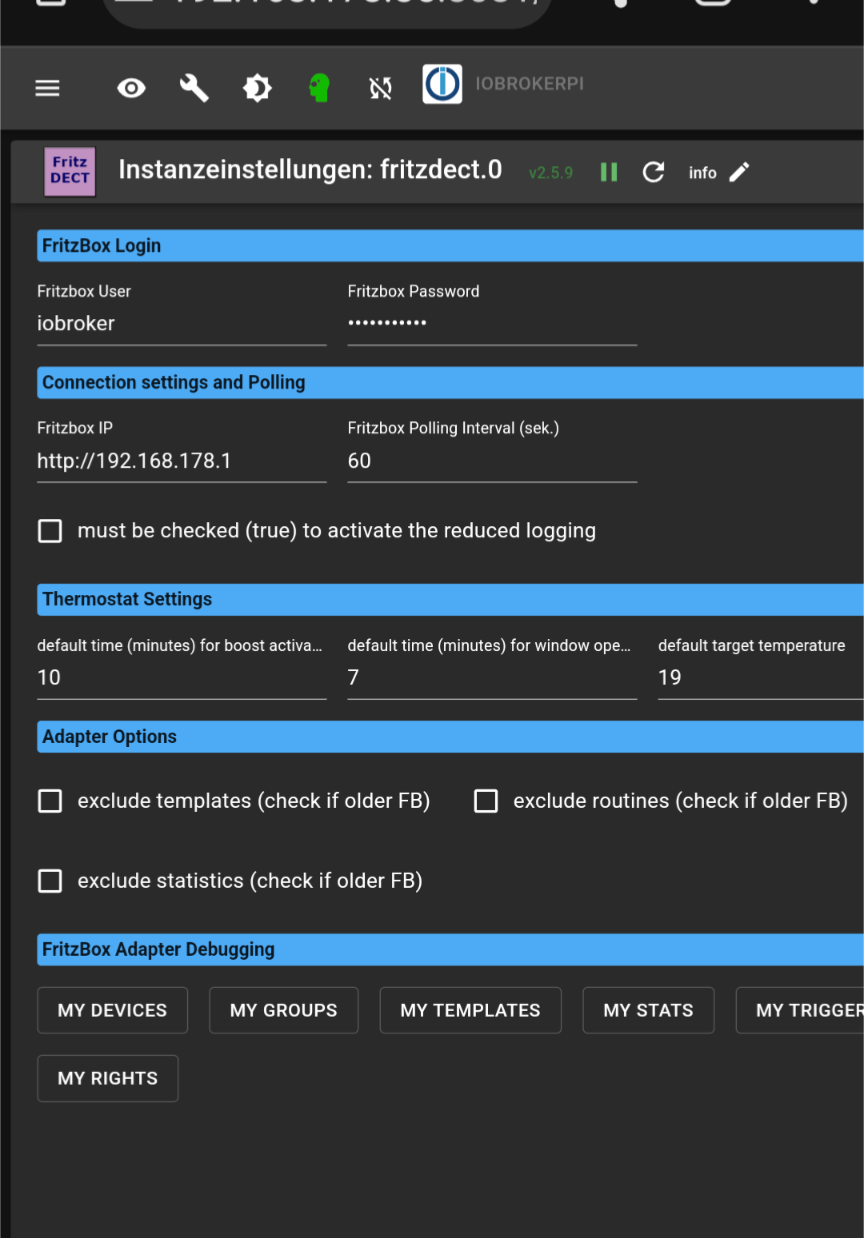The image size is (864, 1238).
Task: Click the FritzBox Login section header
Action: 450,246
